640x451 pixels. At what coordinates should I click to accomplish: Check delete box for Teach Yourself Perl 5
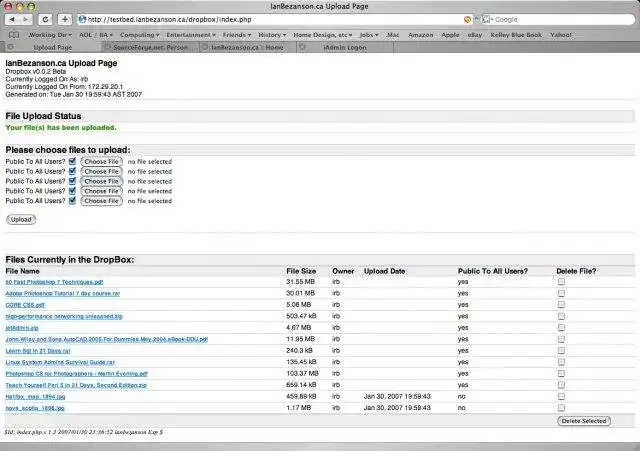click(561, 384)
